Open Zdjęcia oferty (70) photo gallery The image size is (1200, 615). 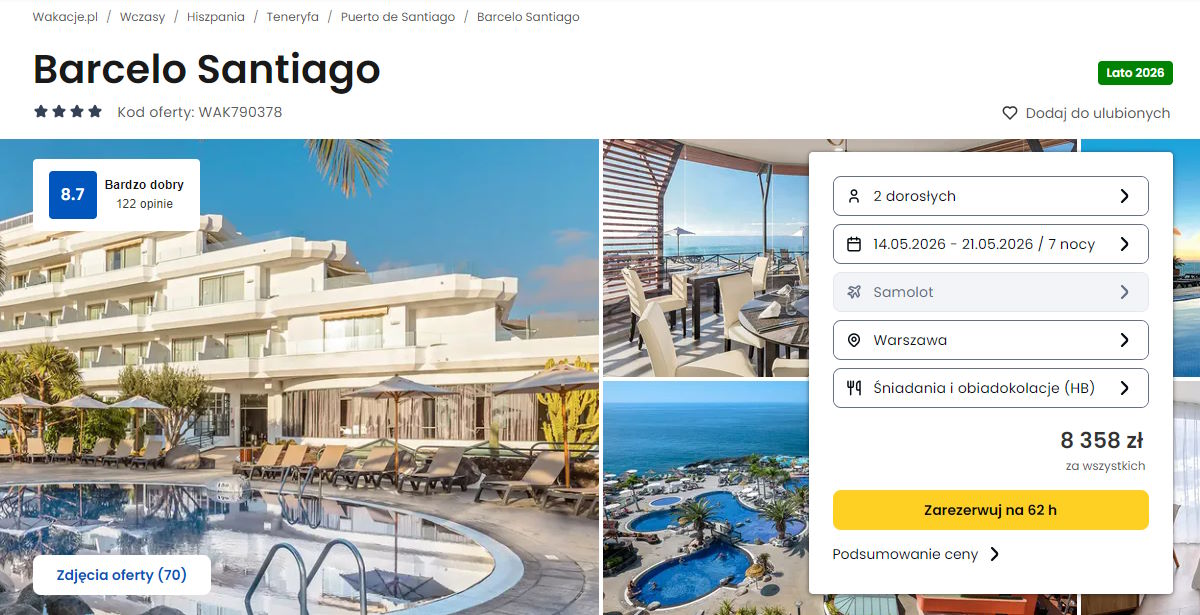[x=122, y=575]
